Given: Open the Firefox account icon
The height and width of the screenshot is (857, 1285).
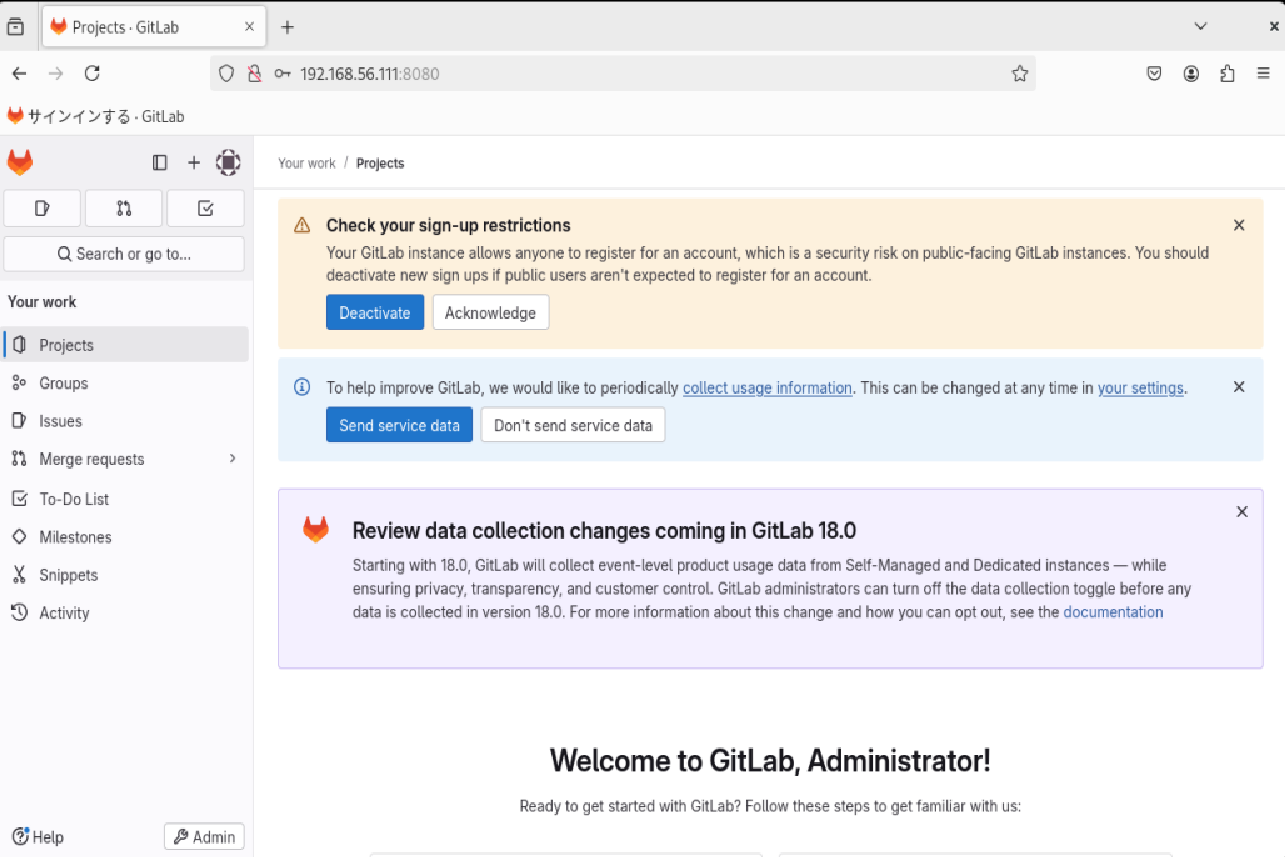Looking at the screenshot, I should (x=1190, y=73).
